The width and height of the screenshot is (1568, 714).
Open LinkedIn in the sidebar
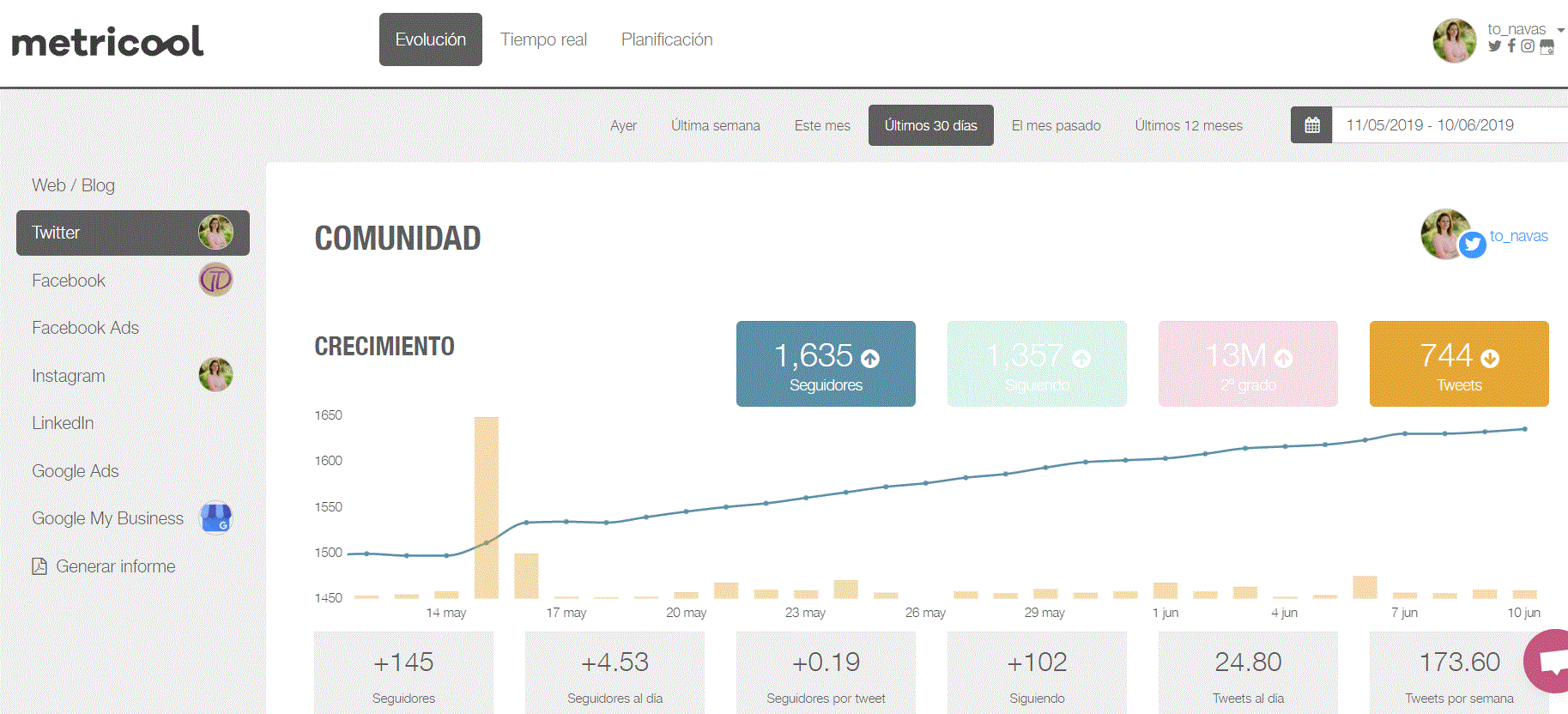coord(63,423)
